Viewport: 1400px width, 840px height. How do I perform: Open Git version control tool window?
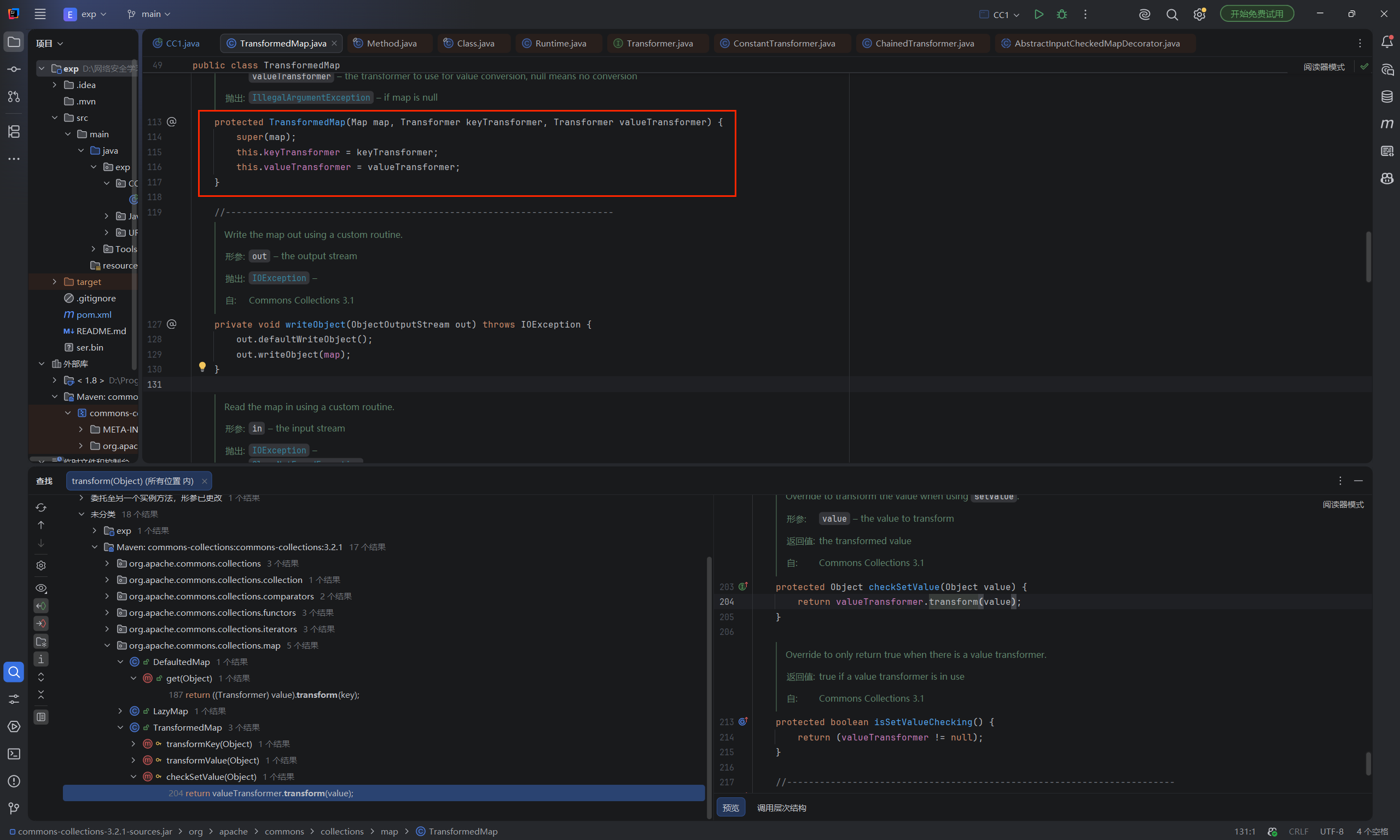click(x=14, y=808)
